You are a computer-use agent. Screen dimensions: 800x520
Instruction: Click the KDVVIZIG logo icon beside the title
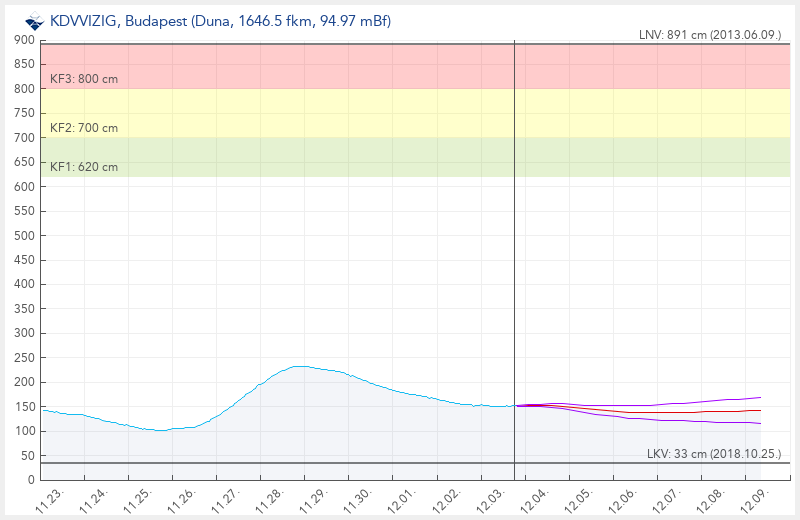pyautogui.click(x=34, y=19)
